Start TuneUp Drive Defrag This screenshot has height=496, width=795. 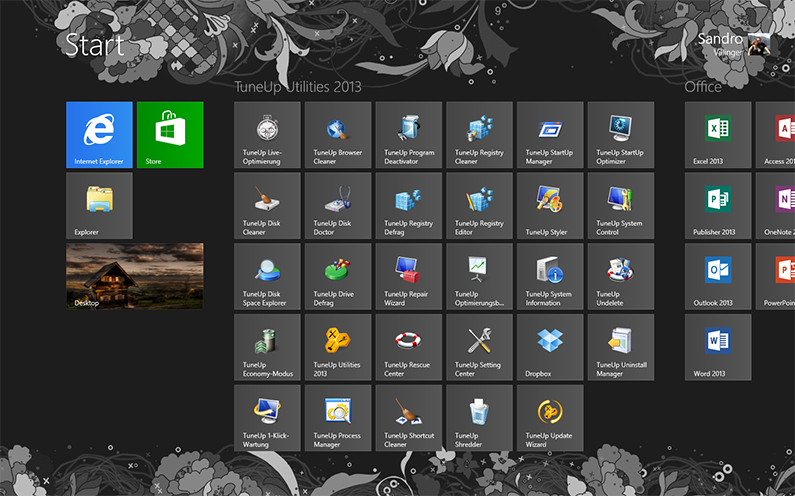pyautogui.click(x=338, y=276)
